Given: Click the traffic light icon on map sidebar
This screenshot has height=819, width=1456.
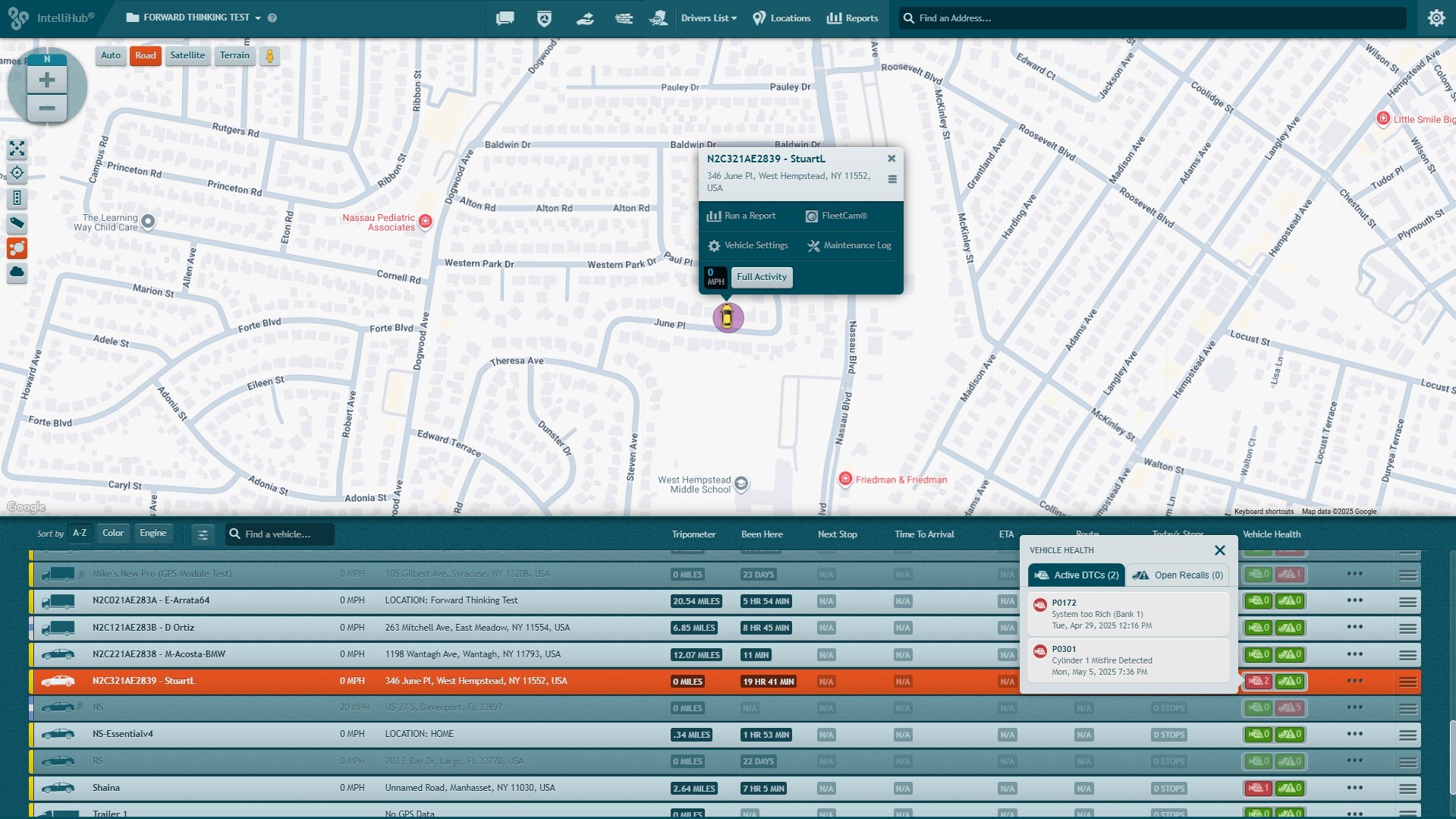Looking at the screenshot, I should [17, 199].
